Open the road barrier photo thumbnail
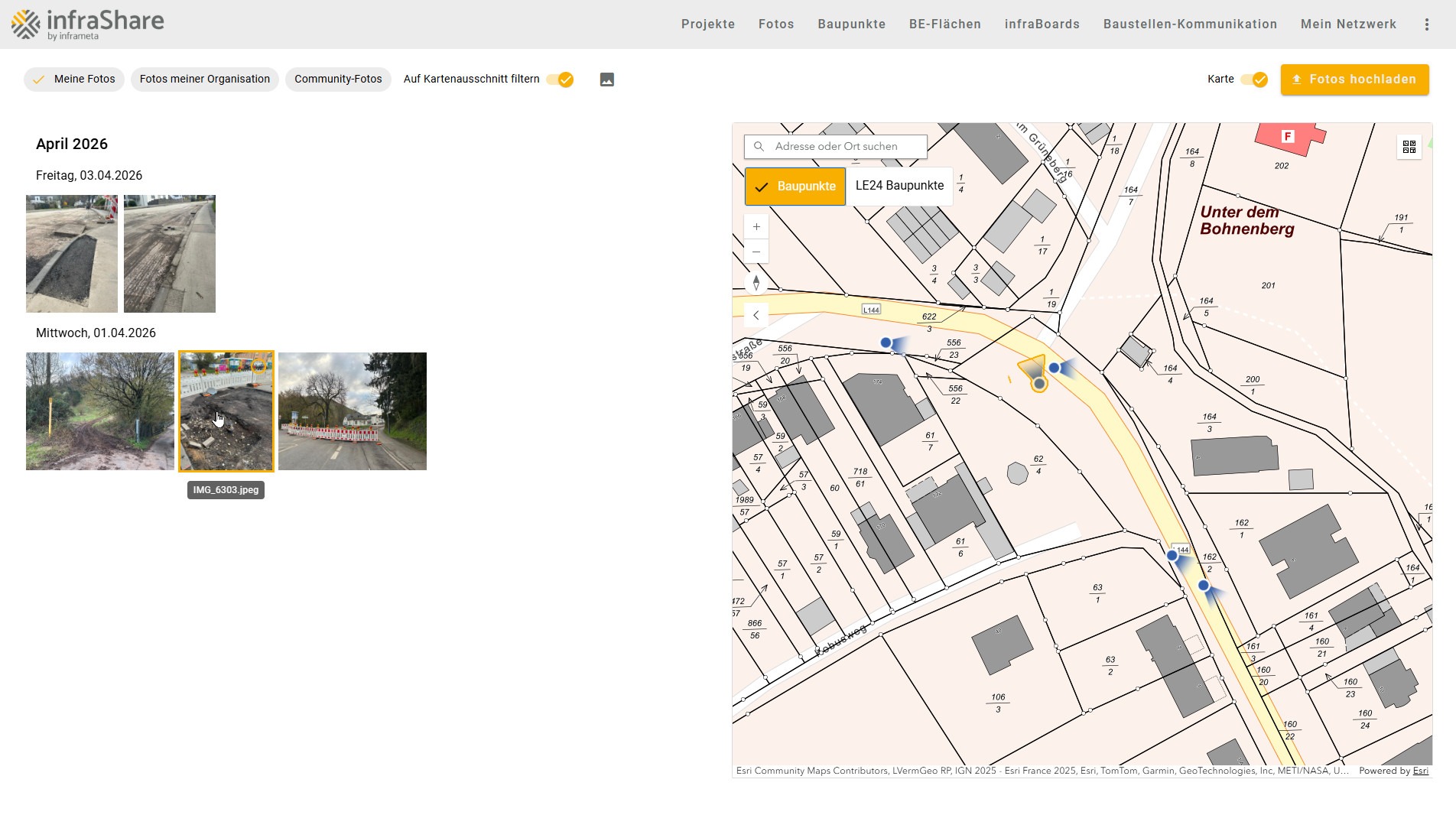The height and width of the screenshot is (815, 1456). coord(353,411)
